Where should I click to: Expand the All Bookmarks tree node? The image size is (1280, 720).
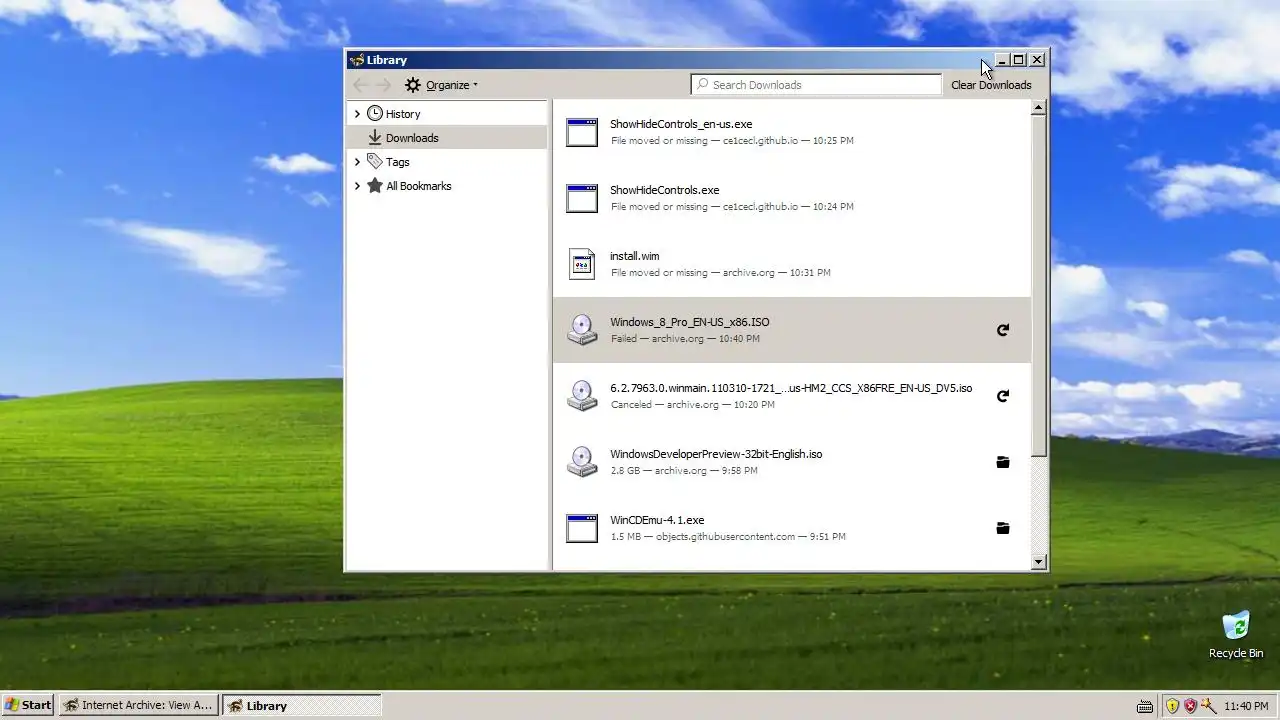(x=357, y=186)
